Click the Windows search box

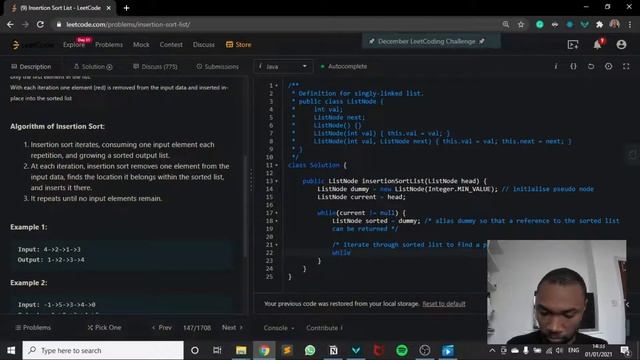pos(103,350)
